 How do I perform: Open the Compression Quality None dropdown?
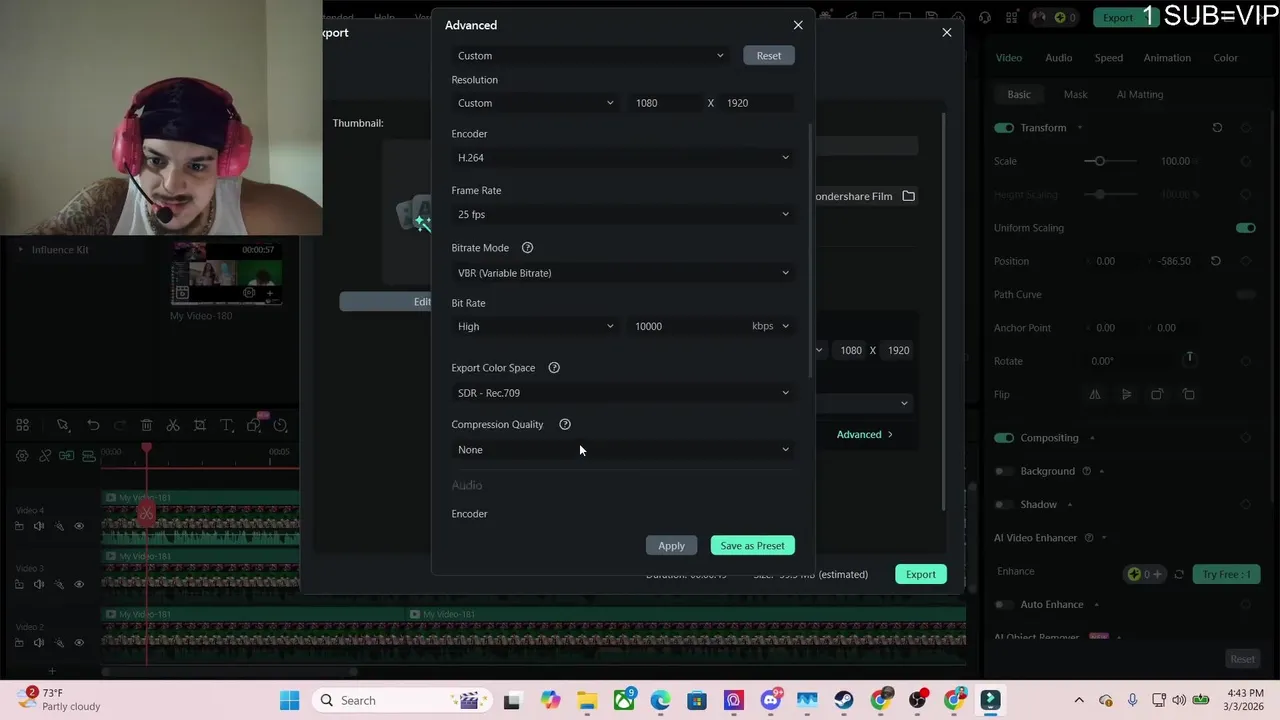[622, 450]
